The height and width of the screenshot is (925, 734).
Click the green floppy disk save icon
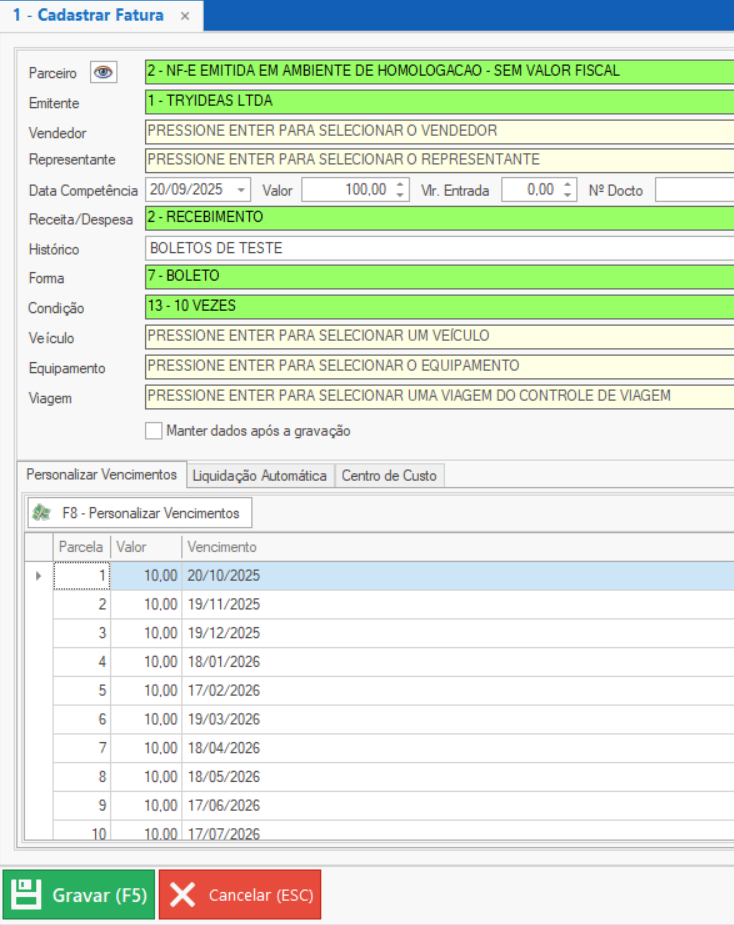pos(26,895)
